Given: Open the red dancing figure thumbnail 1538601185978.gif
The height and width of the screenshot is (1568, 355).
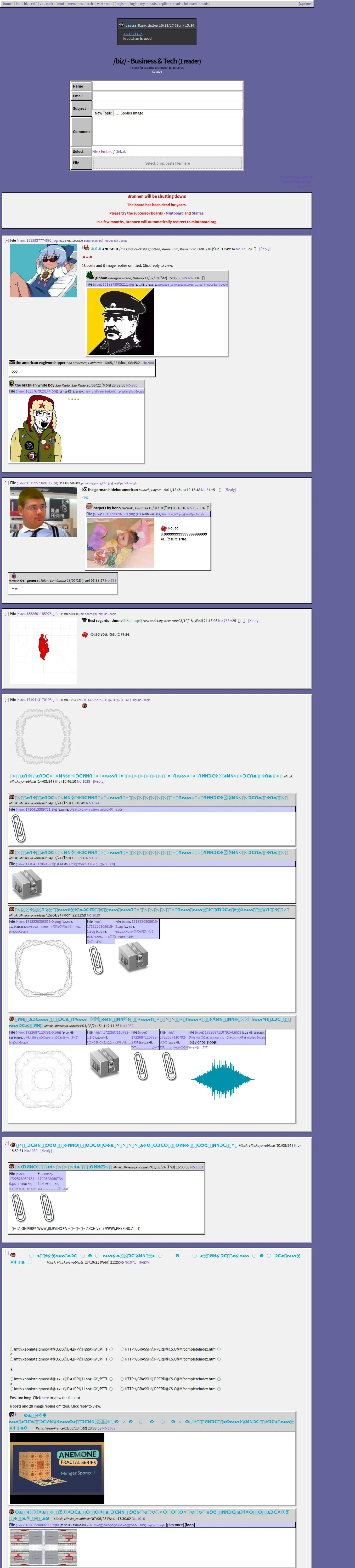Looking at the screenshot, I should coord(43,651).
